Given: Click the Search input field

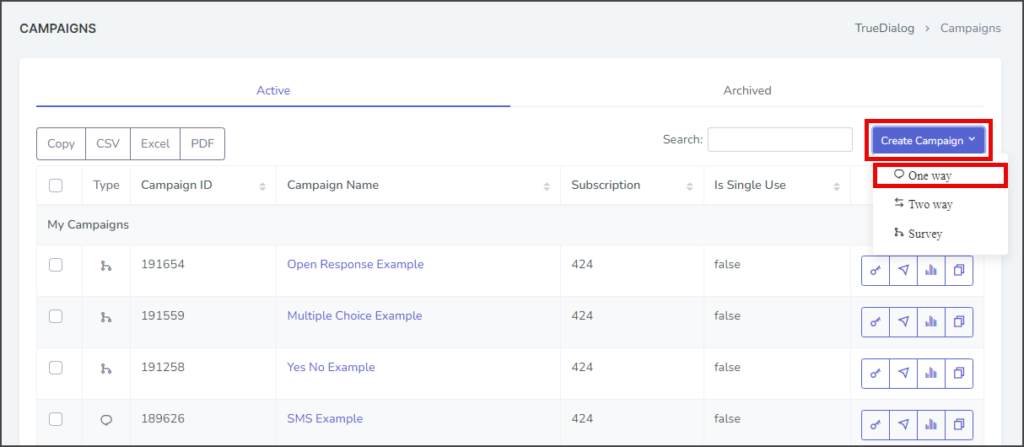Looking at the screenshot, I should (780, 139).
